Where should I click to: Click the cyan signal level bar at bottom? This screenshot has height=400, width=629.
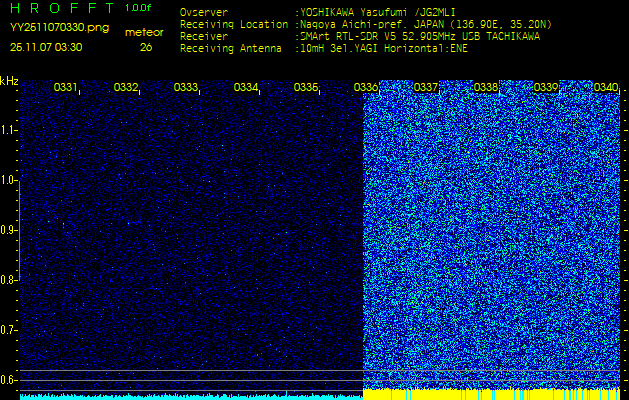pos(191,397)
